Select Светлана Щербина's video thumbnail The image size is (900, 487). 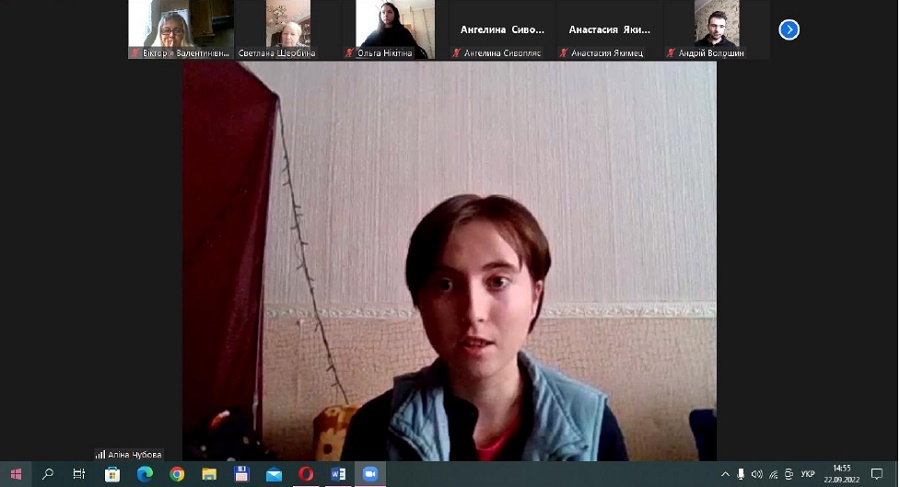pos(288,29)
